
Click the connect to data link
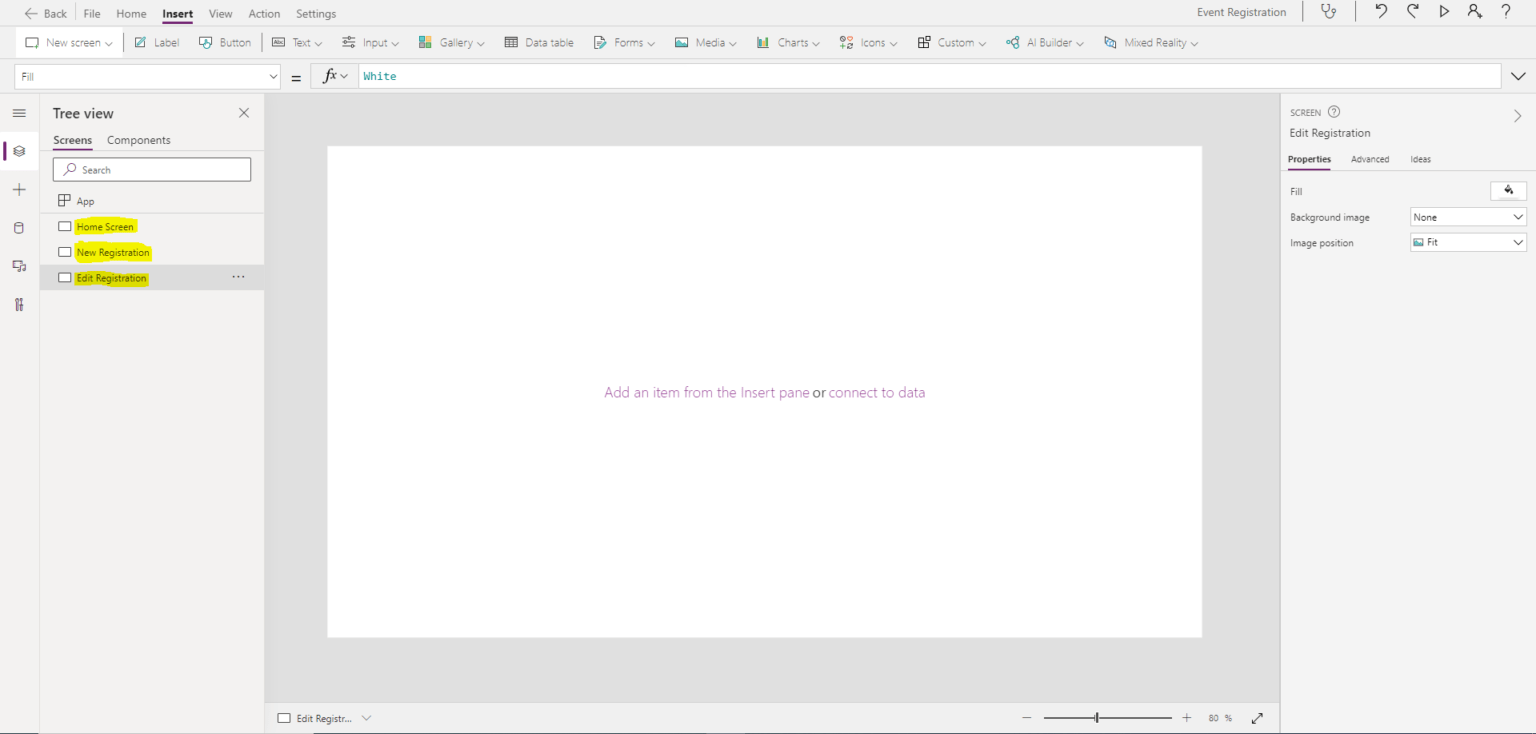tap(877, 392)
